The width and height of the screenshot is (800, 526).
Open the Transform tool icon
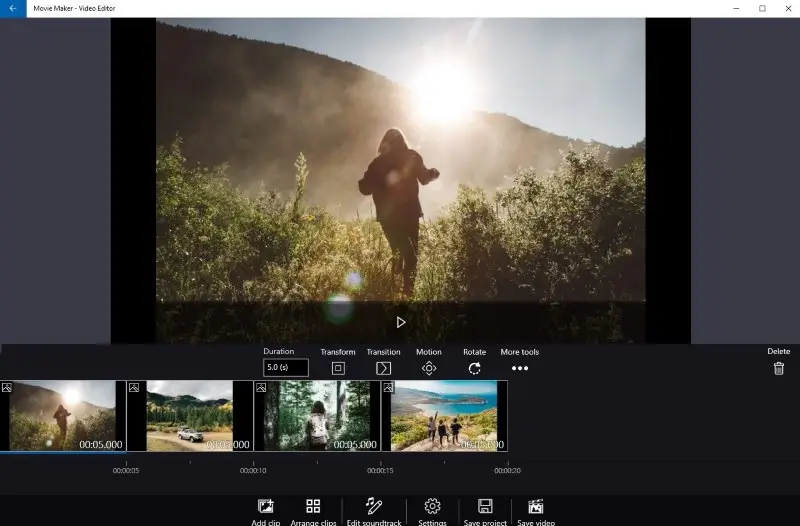coord(338,368)
